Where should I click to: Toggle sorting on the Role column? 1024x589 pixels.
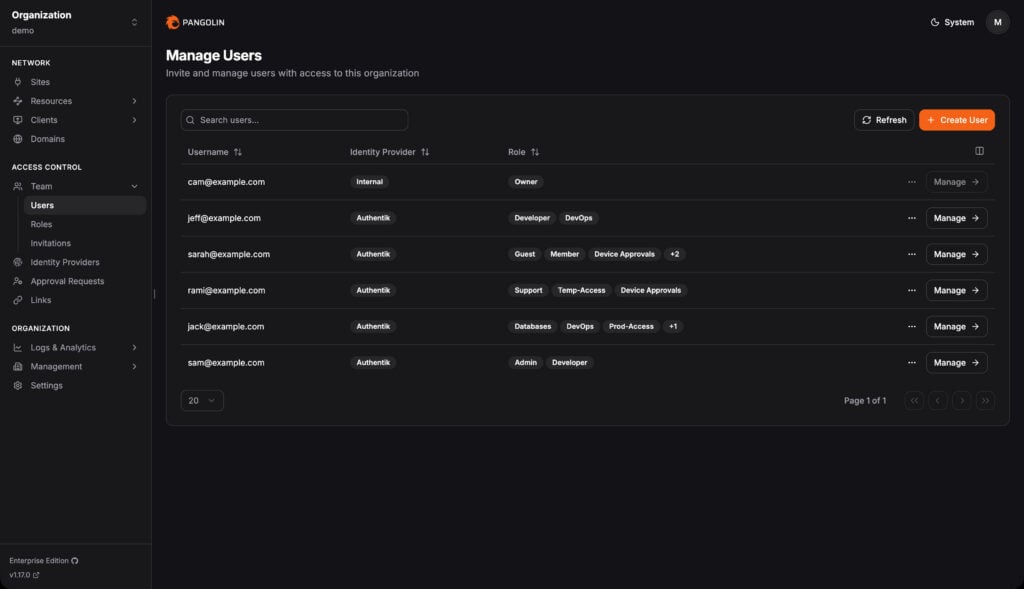pos(534,152)
